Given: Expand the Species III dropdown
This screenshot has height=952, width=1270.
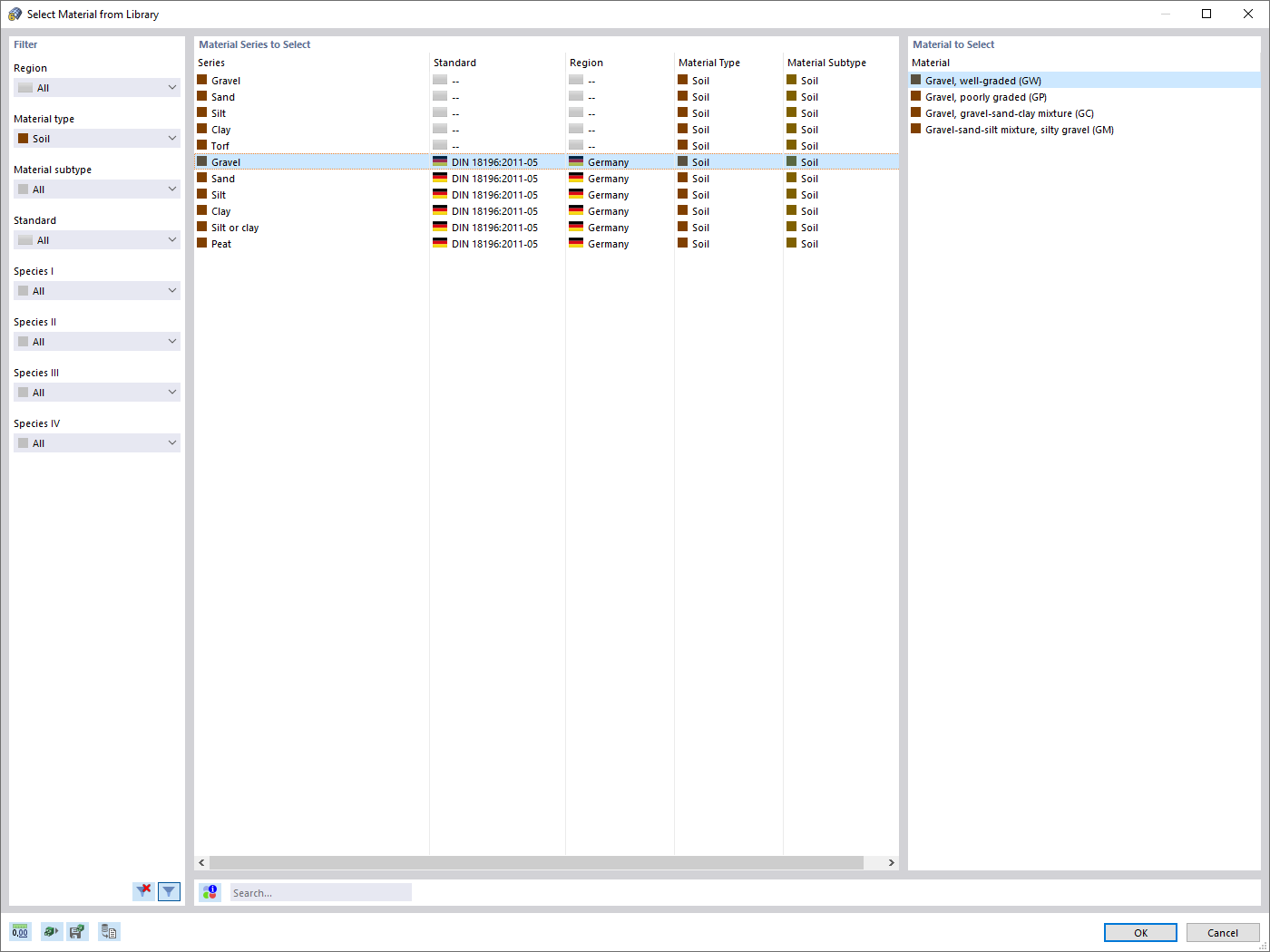Looking at the screenshot, I should 97,393.
